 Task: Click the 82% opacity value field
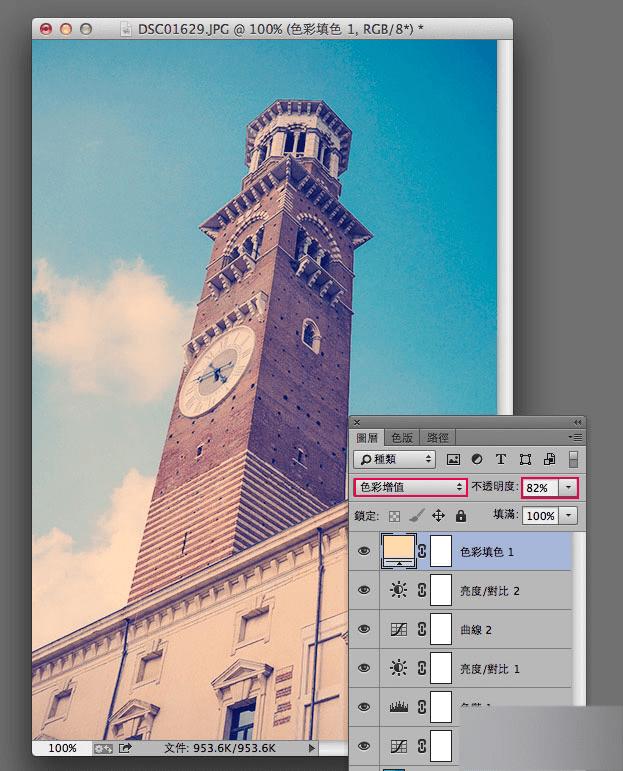541,487
